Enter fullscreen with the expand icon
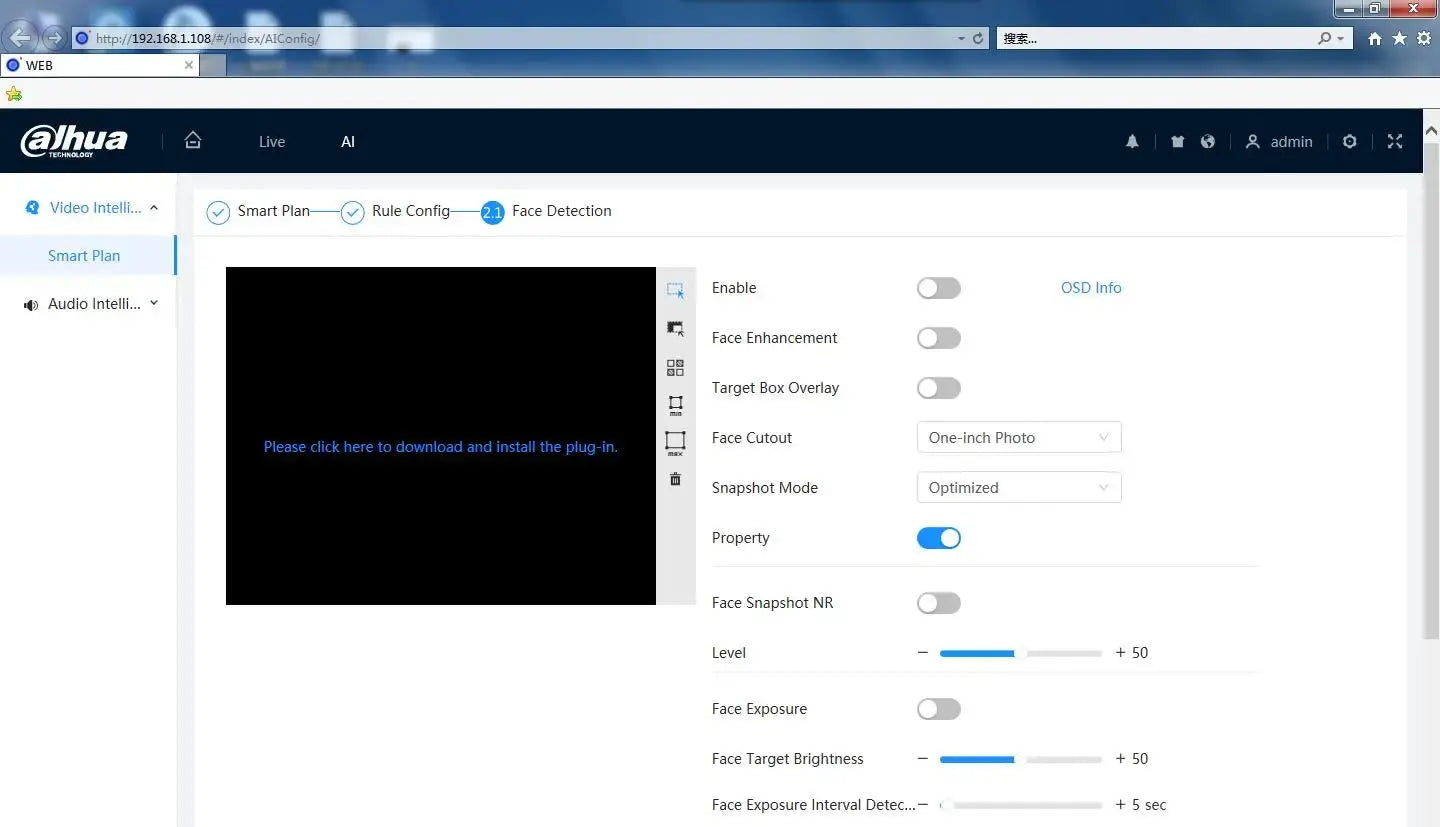 pos(1395,142)
